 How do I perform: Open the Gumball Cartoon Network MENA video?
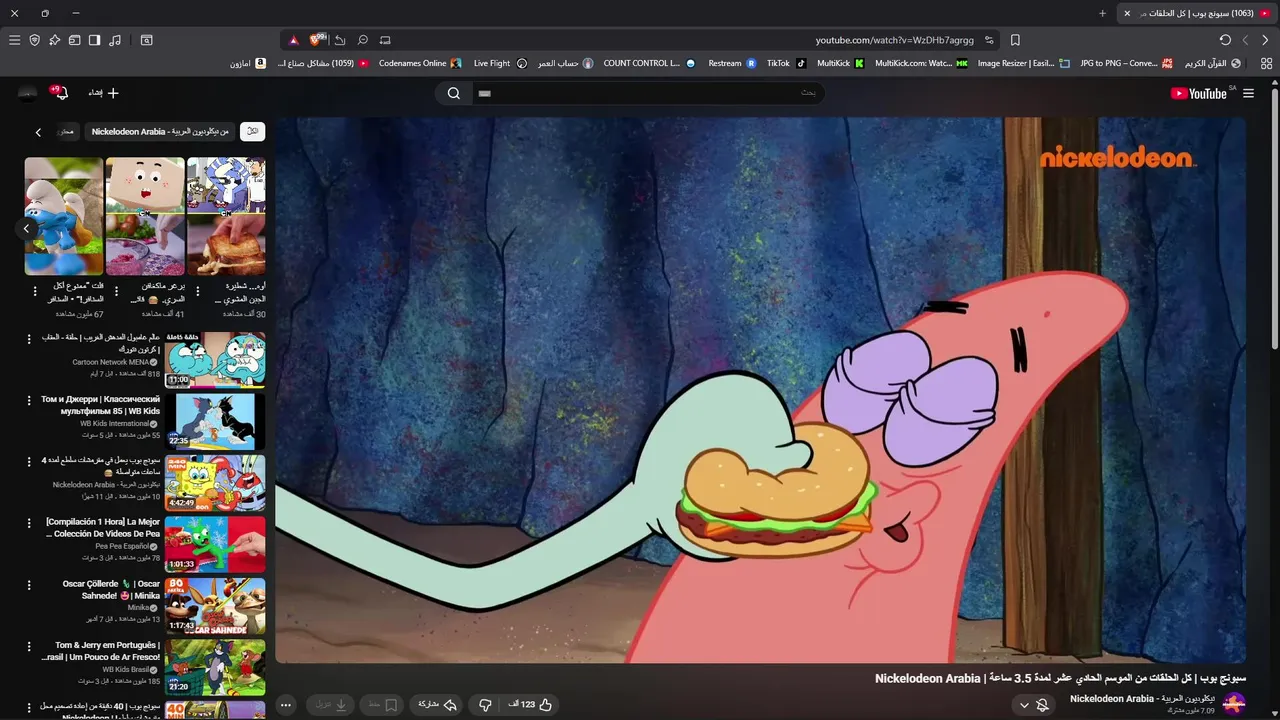[x=215, y=360]
